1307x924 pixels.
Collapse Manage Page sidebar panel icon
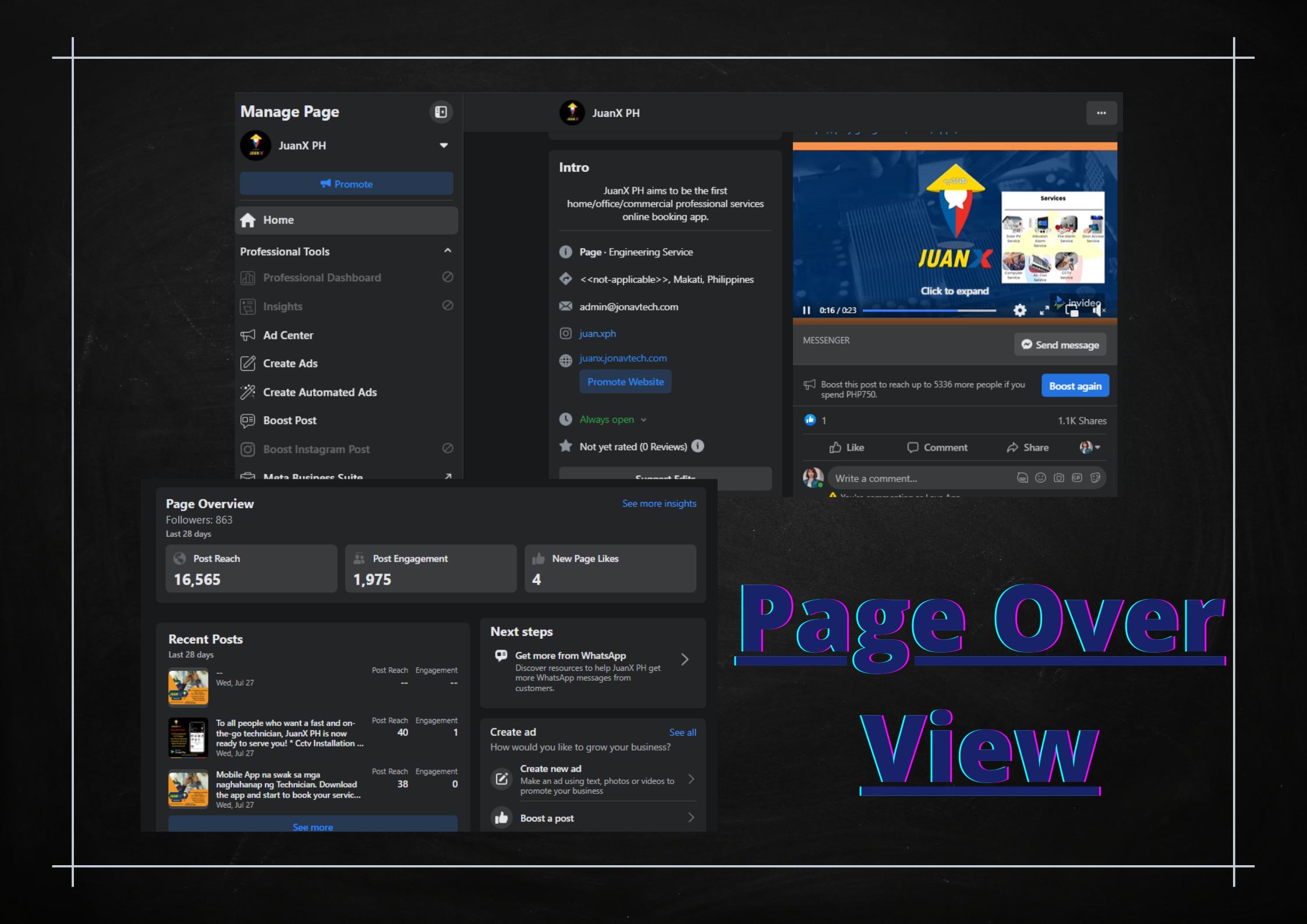click(441, 112)
